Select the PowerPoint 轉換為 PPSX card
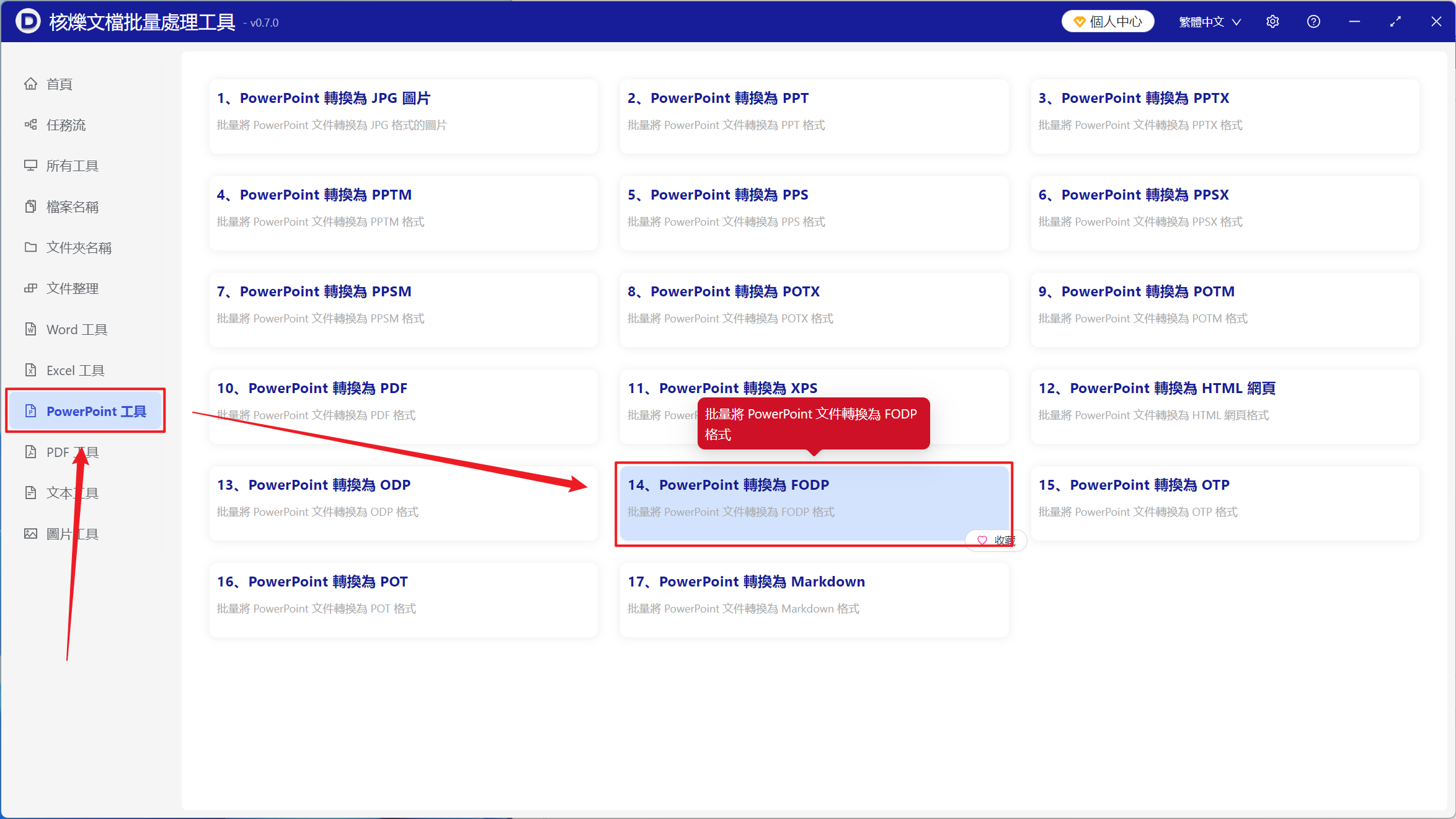1456x819 pixels. click(x=1225, y=213)
